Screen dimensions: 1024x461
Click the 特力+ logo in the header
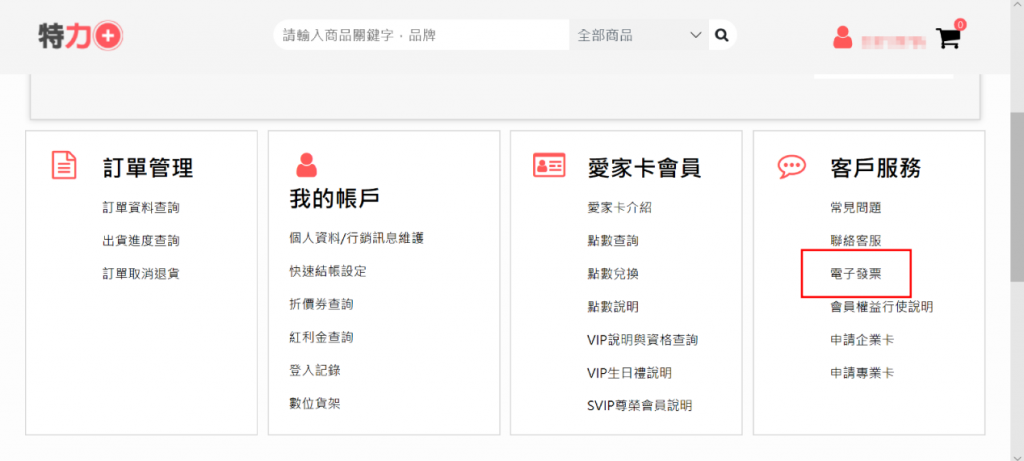click(80, 36)
